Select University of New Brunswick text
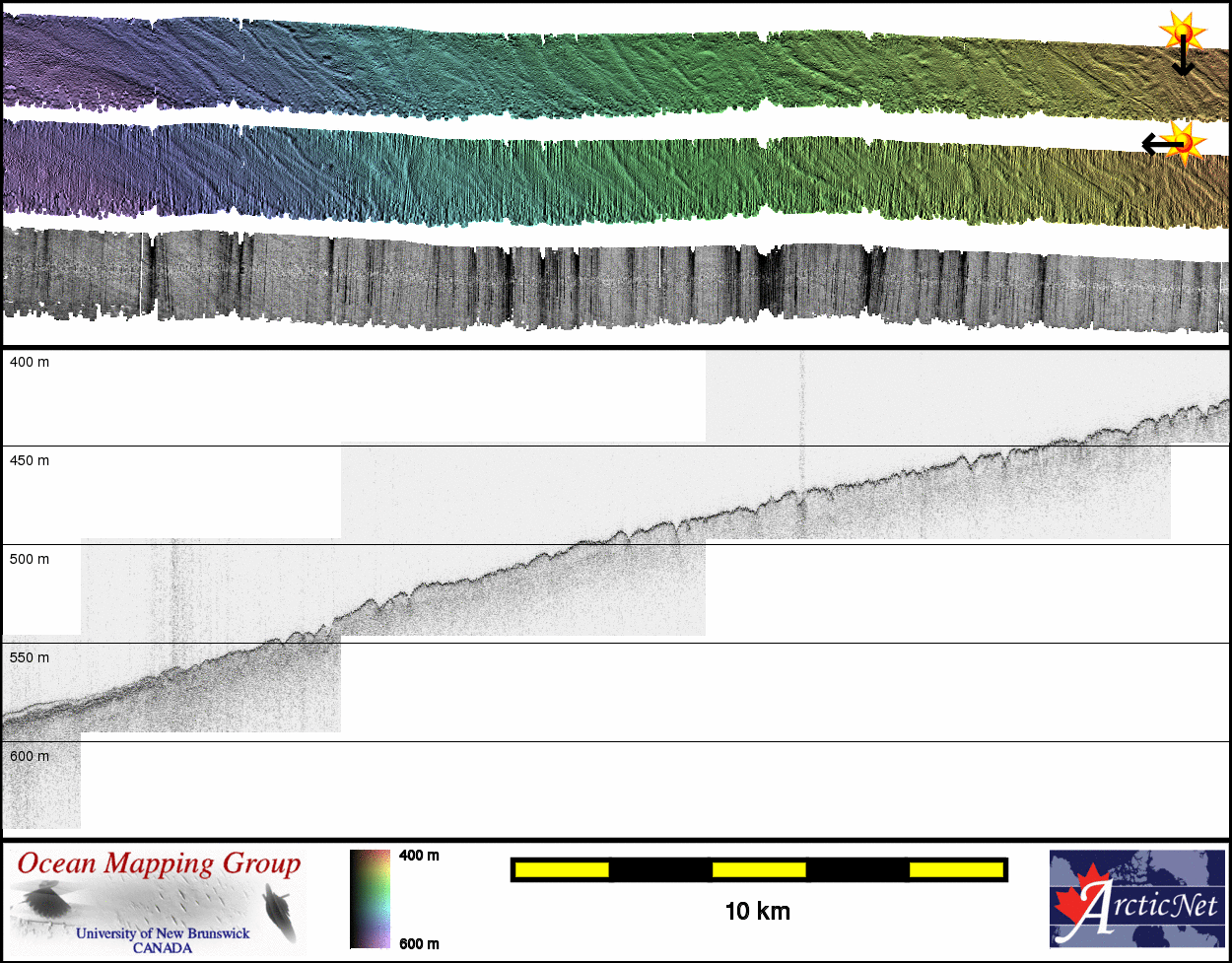1232x963 pixels. click(x=163, y=933)
